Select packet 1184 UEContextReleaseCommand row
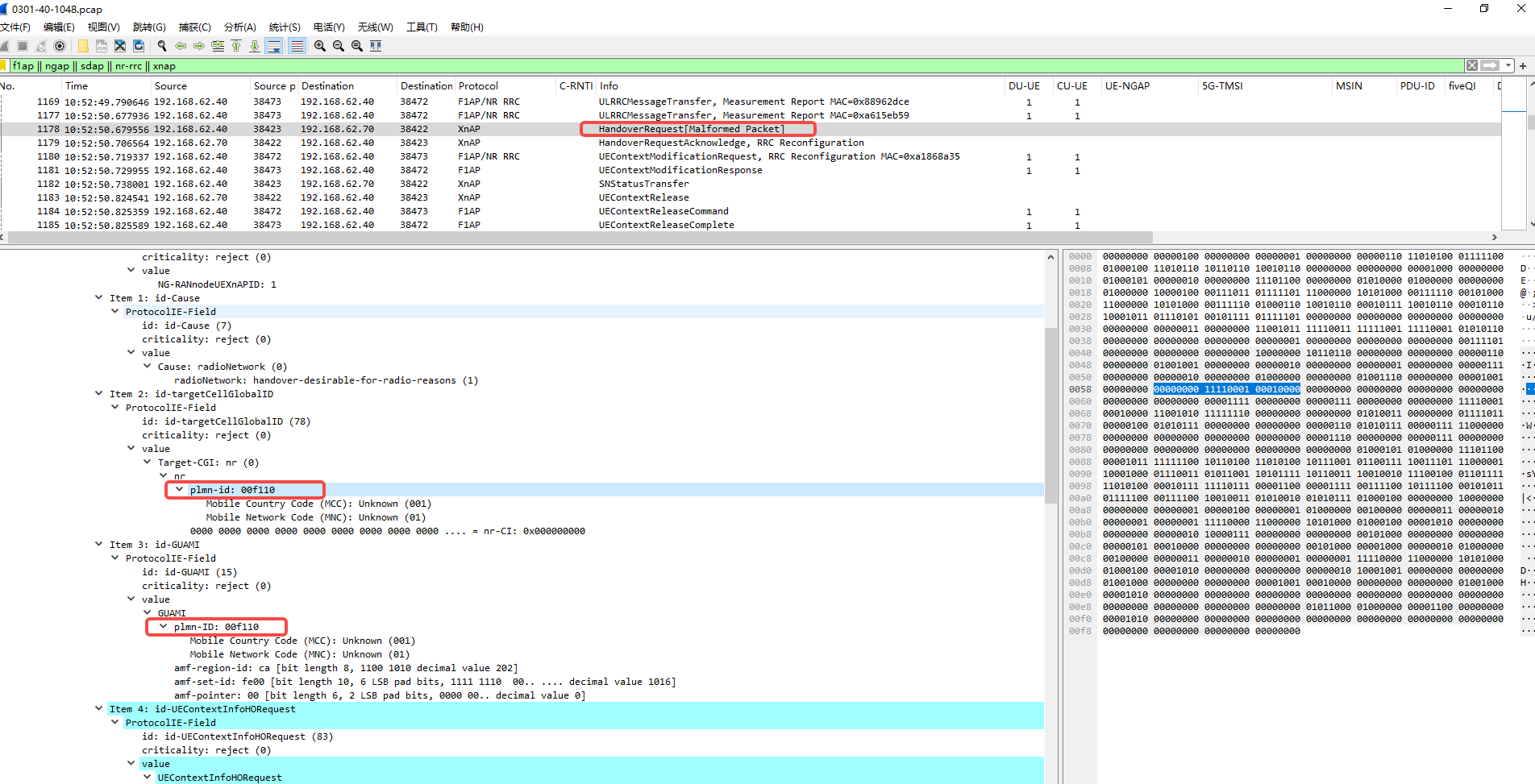Viewport: 1535px width, 784px height. tap(750, 211)
